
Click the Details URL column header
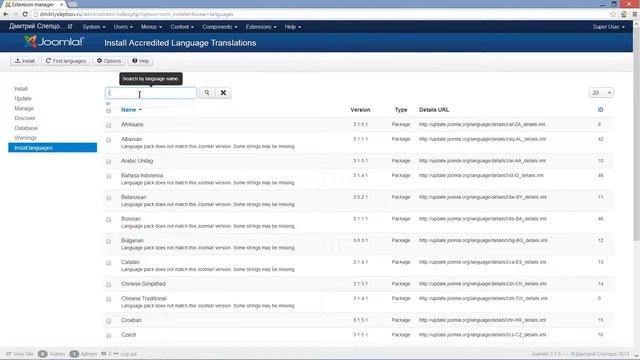click(434, 110)
